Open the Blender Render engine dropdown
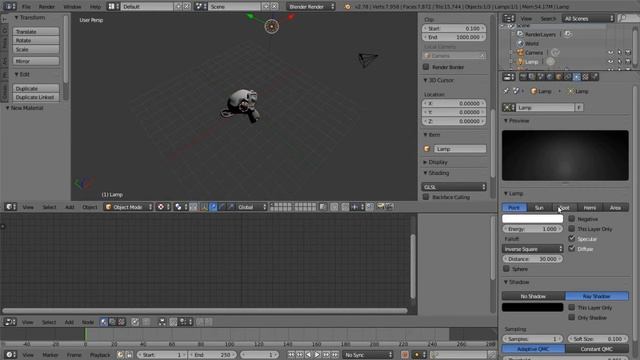 click(x=311, y=7)
